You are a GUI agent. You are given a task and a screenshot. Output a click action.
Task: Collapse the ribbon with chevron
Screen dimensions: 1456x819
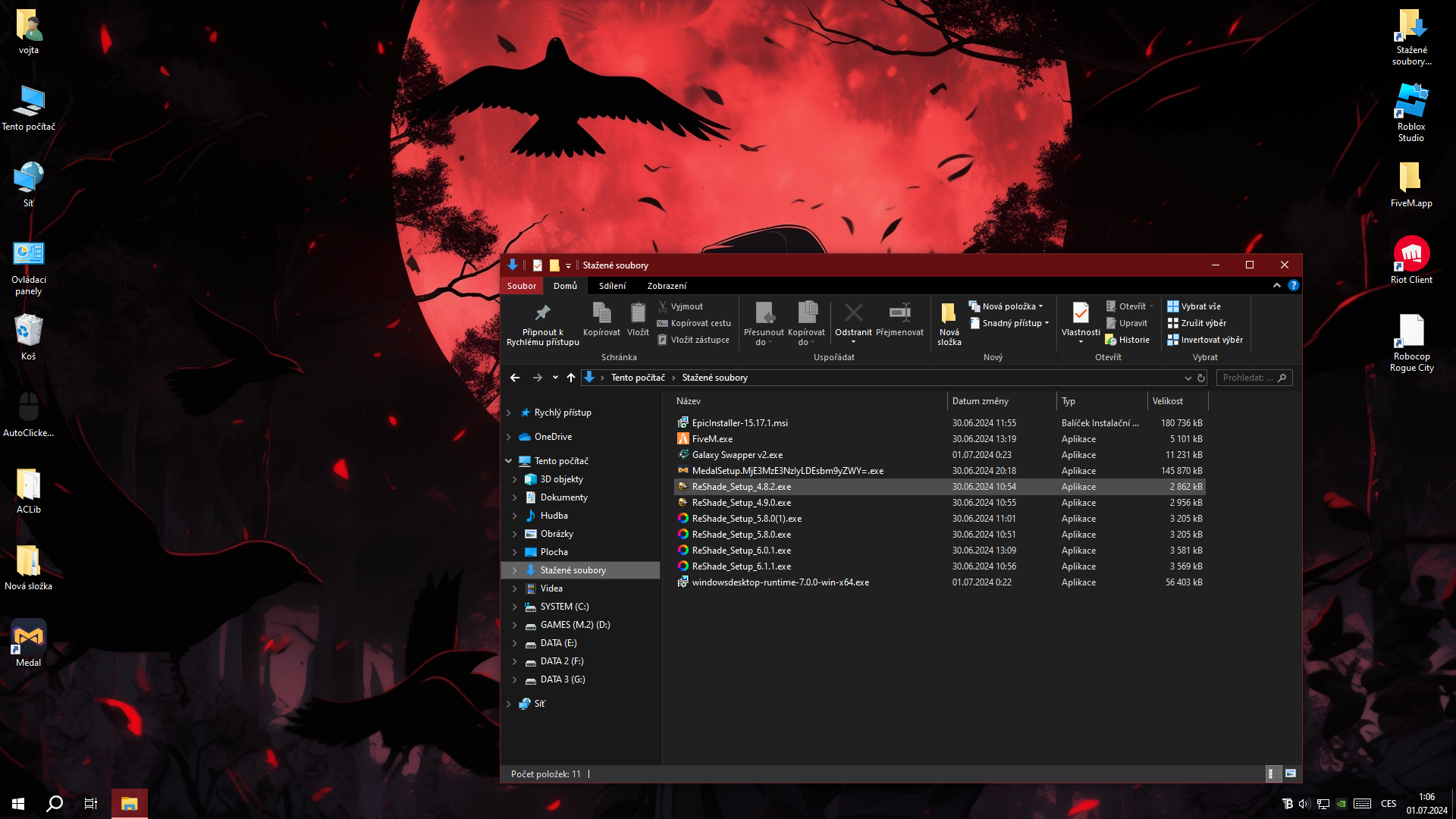pyautogui.click(x=1277, y=285)
